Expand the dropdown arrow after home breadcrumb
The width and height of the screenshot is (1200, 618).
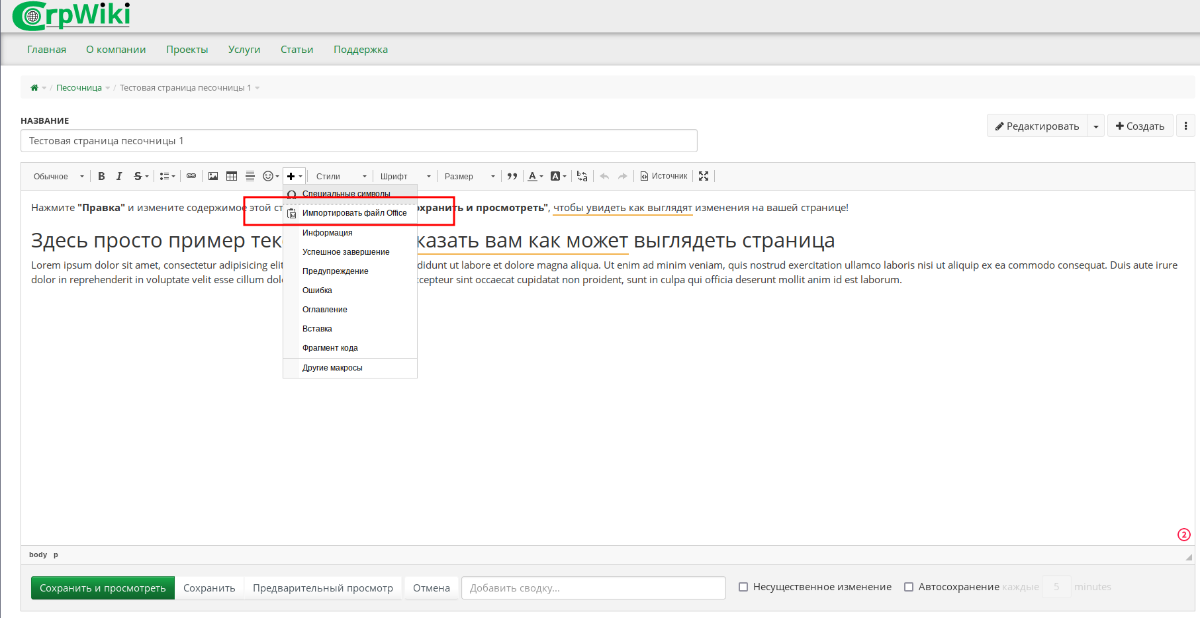(44, 88)
